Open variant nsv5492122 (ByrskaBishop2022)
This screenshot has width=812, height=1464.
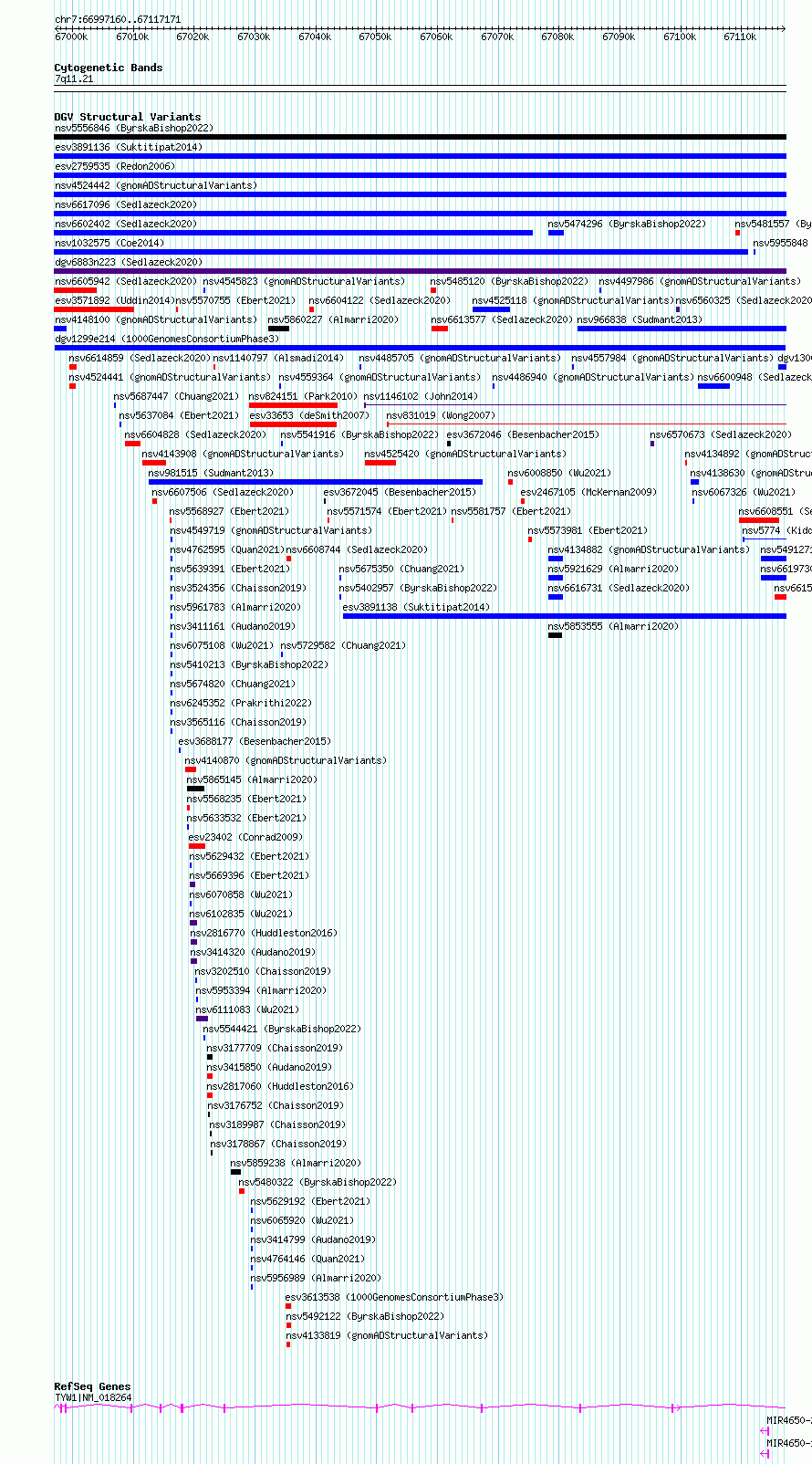click(365, 1316)
